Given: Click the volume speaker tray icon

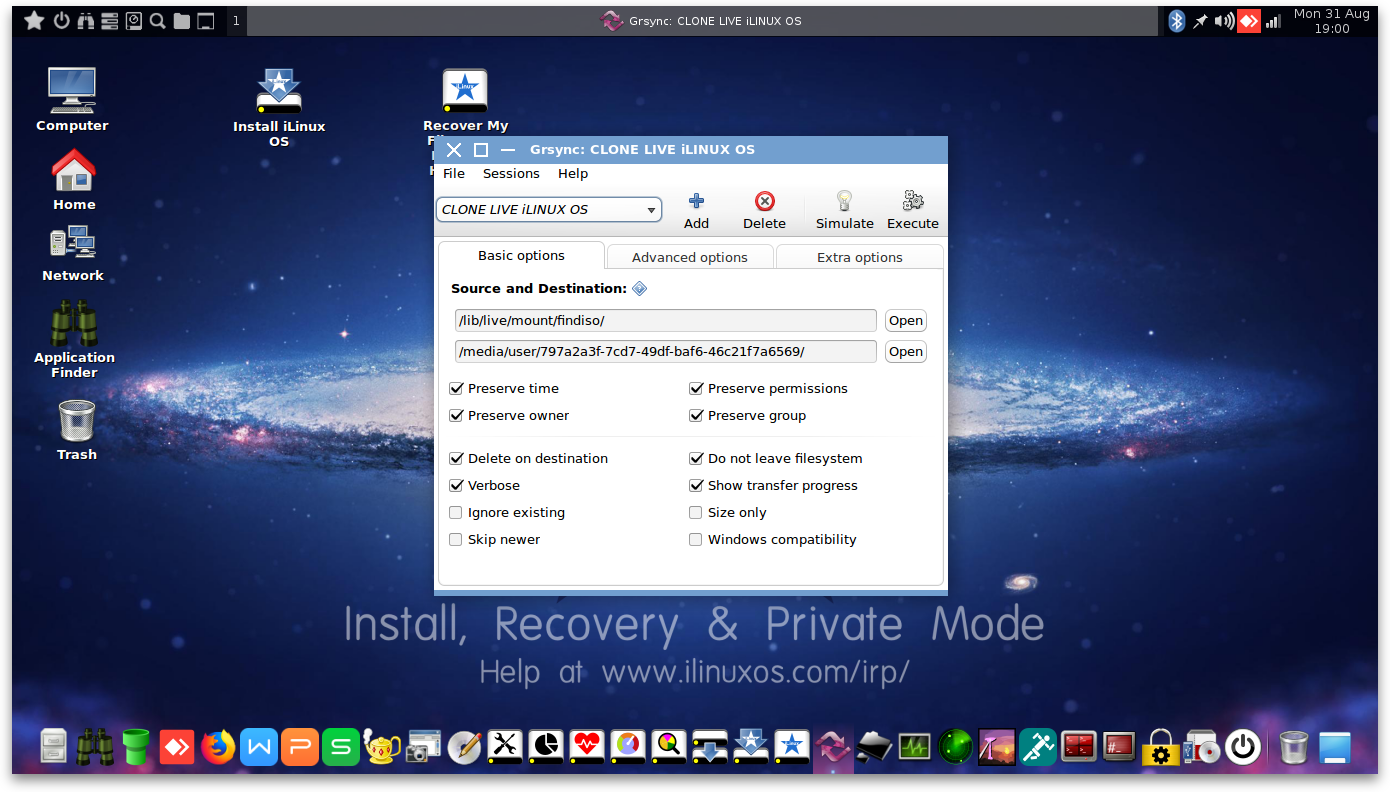Looking at the screenshot, I should (x=1224, y=21).
